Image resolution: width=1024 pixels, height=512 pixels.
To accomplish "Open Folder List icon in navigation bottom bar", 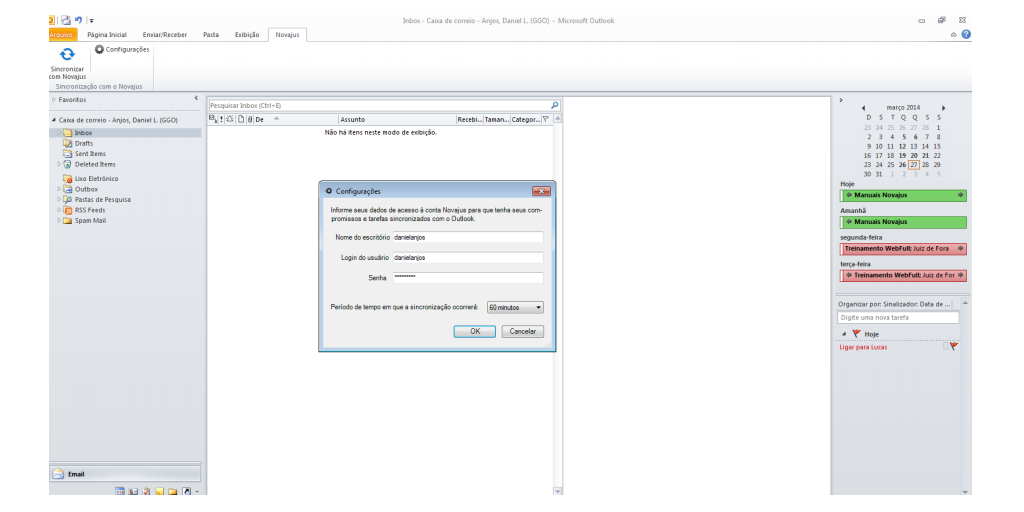I will tap(172, 491).
